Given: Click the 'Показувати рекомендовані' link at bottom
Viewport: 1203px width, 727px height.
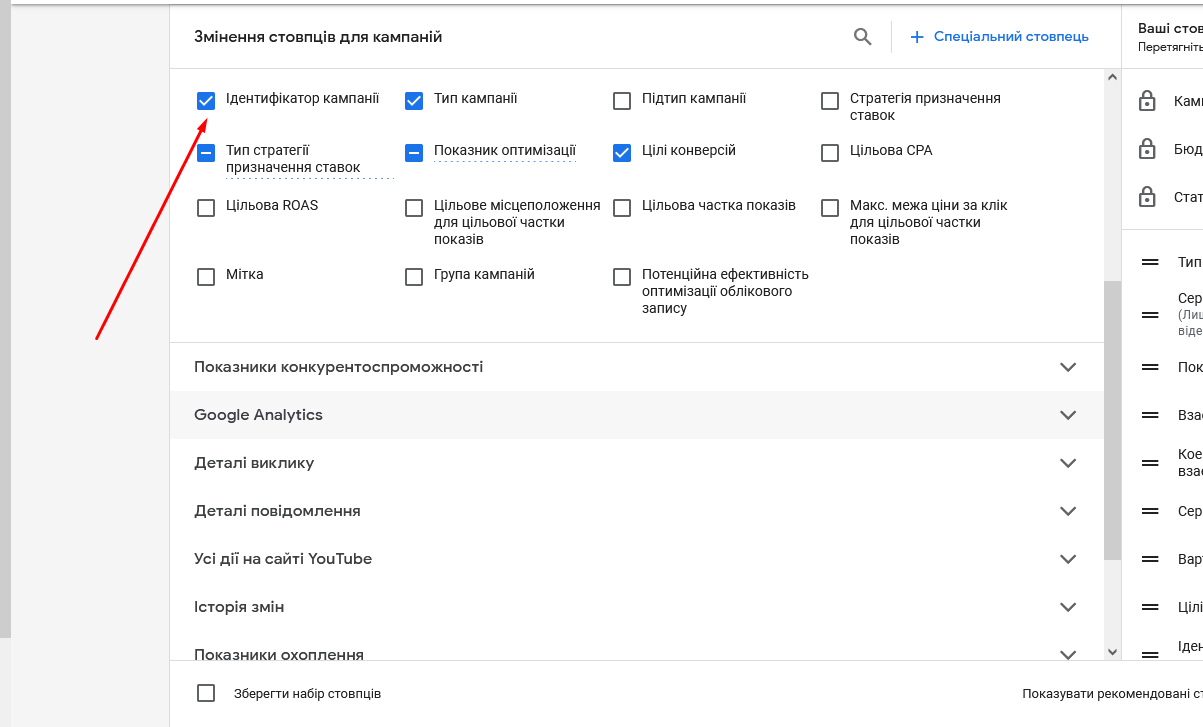Looking at the screenshot, I should click(x=1110, y=693).
